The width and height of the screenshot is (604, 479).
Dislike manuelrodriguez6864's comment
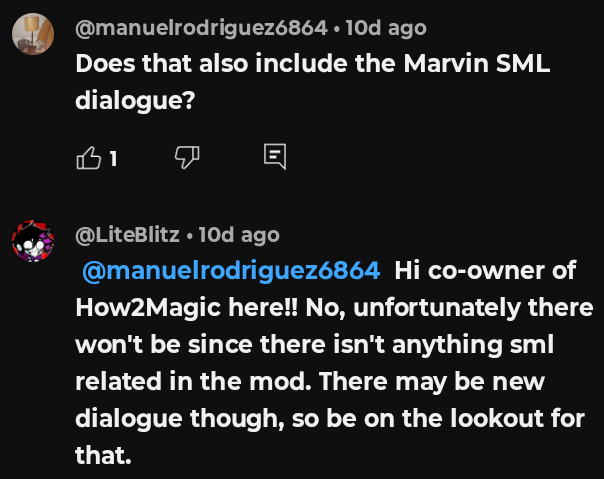[187, 157]
